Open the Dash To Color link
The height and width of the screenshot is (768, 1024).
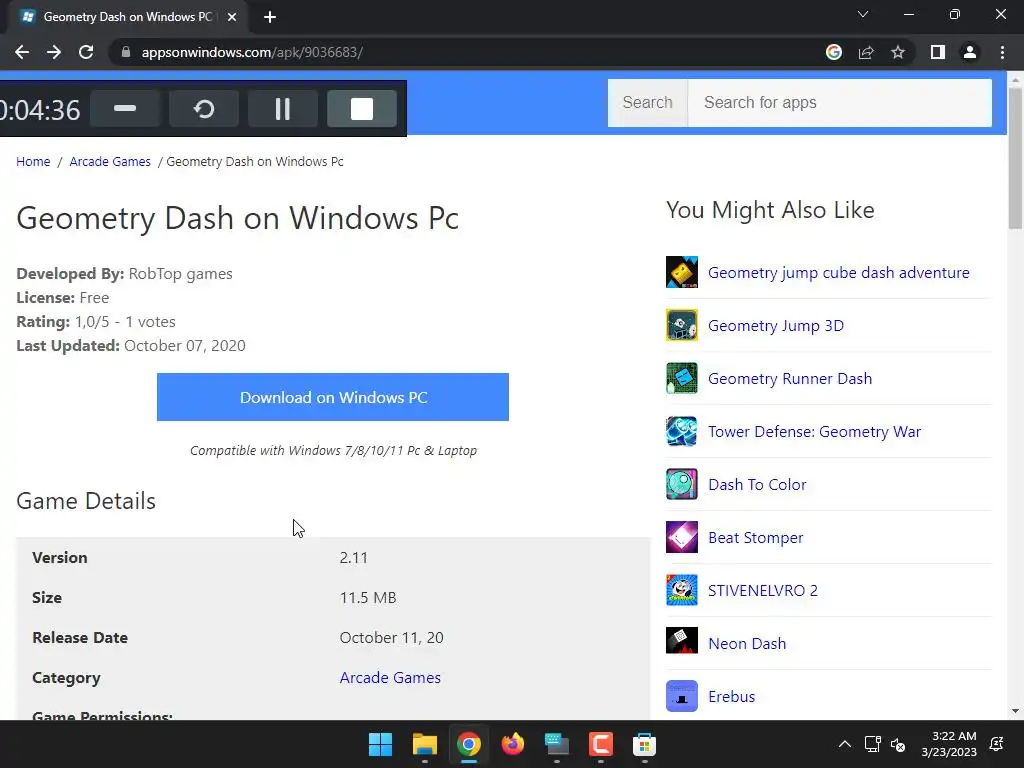point(757,485)
